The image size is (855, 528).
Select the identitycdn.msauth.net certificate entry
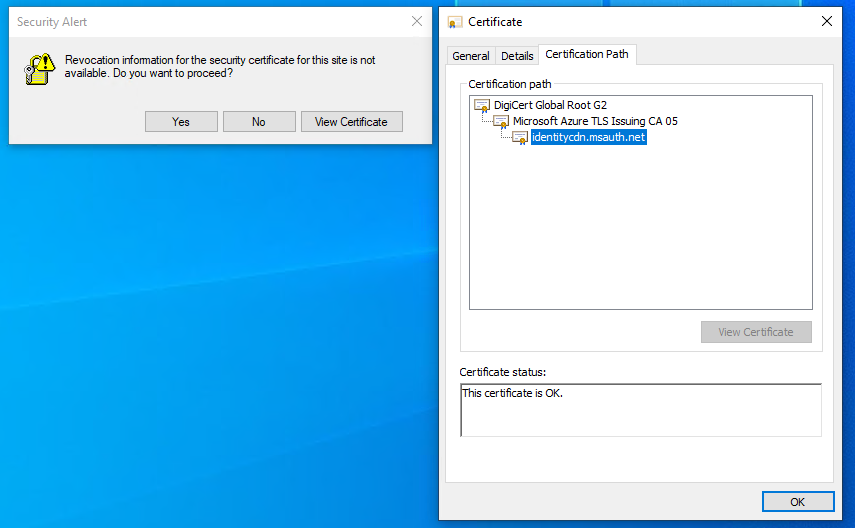coord(588,137)
